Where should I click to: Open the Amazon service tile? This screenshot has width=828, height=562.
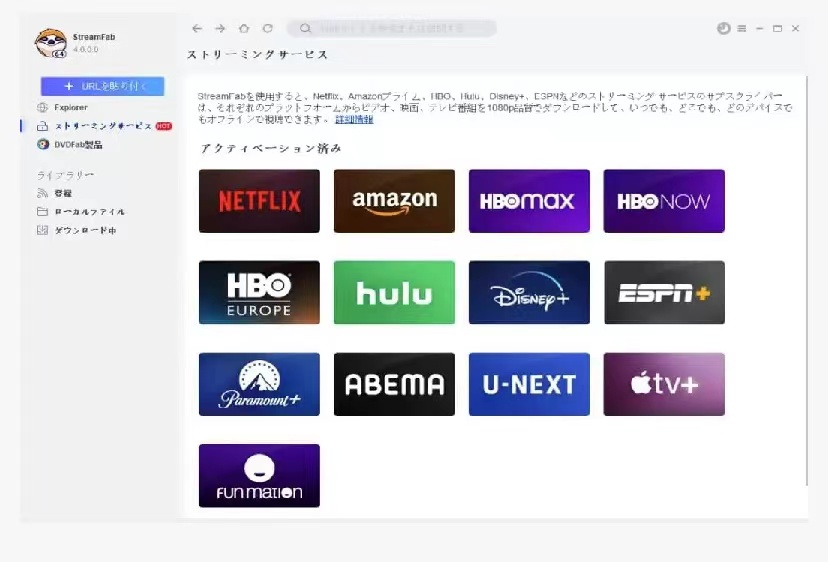coord(394,201)
